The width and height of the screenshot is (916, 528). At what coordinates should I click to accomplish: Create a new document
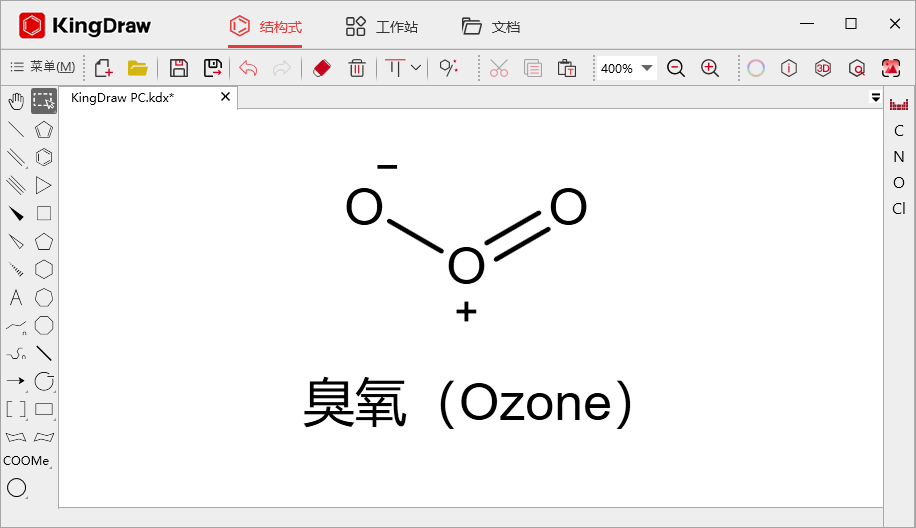pyautogui.click(x=103, y=68)
